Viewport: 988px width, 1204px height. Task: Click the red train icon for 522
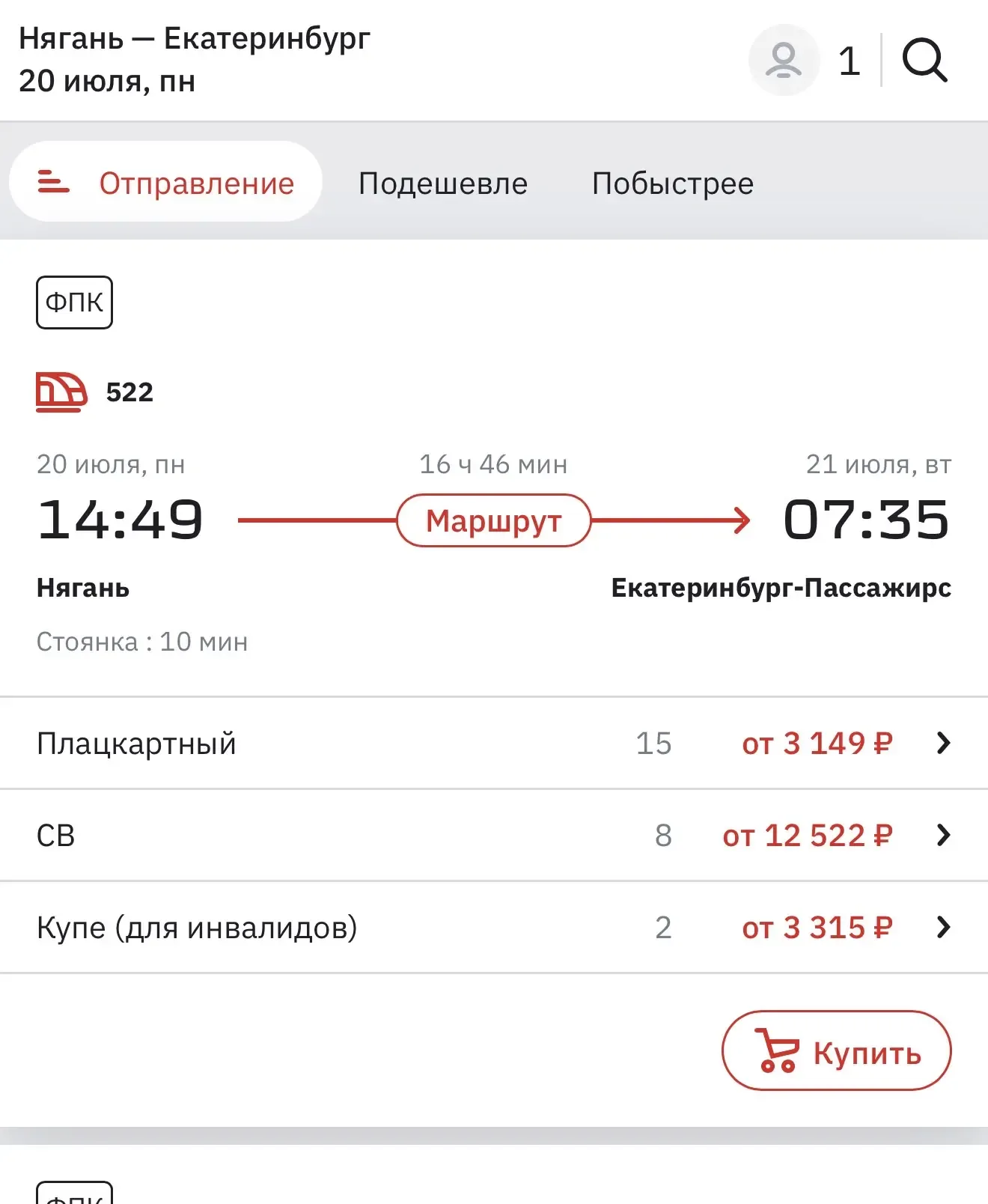click(61, 392)
